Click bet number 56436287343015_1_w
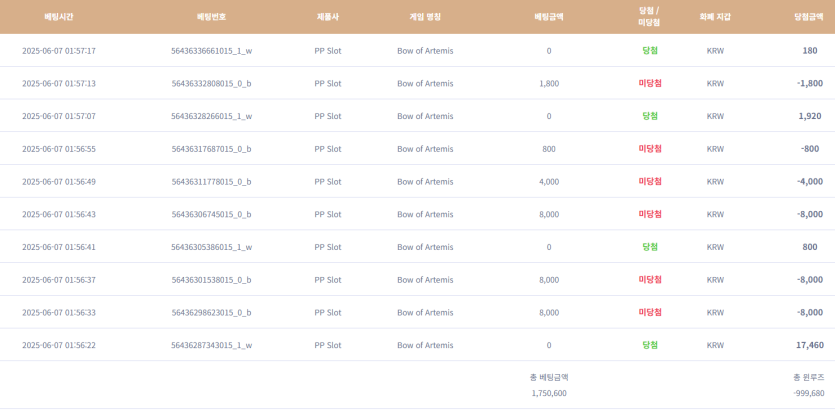Image resolution: width=835 pixels, height=413 pixels. pos(211,346)
